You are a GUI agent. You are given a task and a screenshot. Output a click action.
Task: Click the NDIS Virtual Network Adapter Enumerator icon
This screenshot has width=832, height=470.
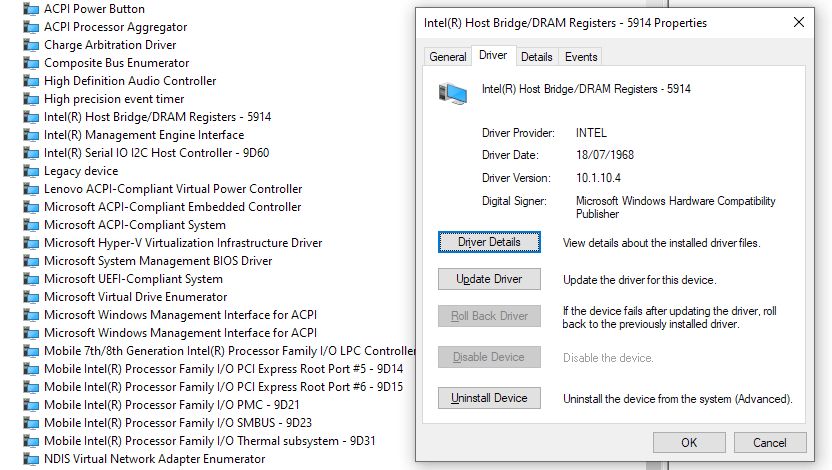32,459
